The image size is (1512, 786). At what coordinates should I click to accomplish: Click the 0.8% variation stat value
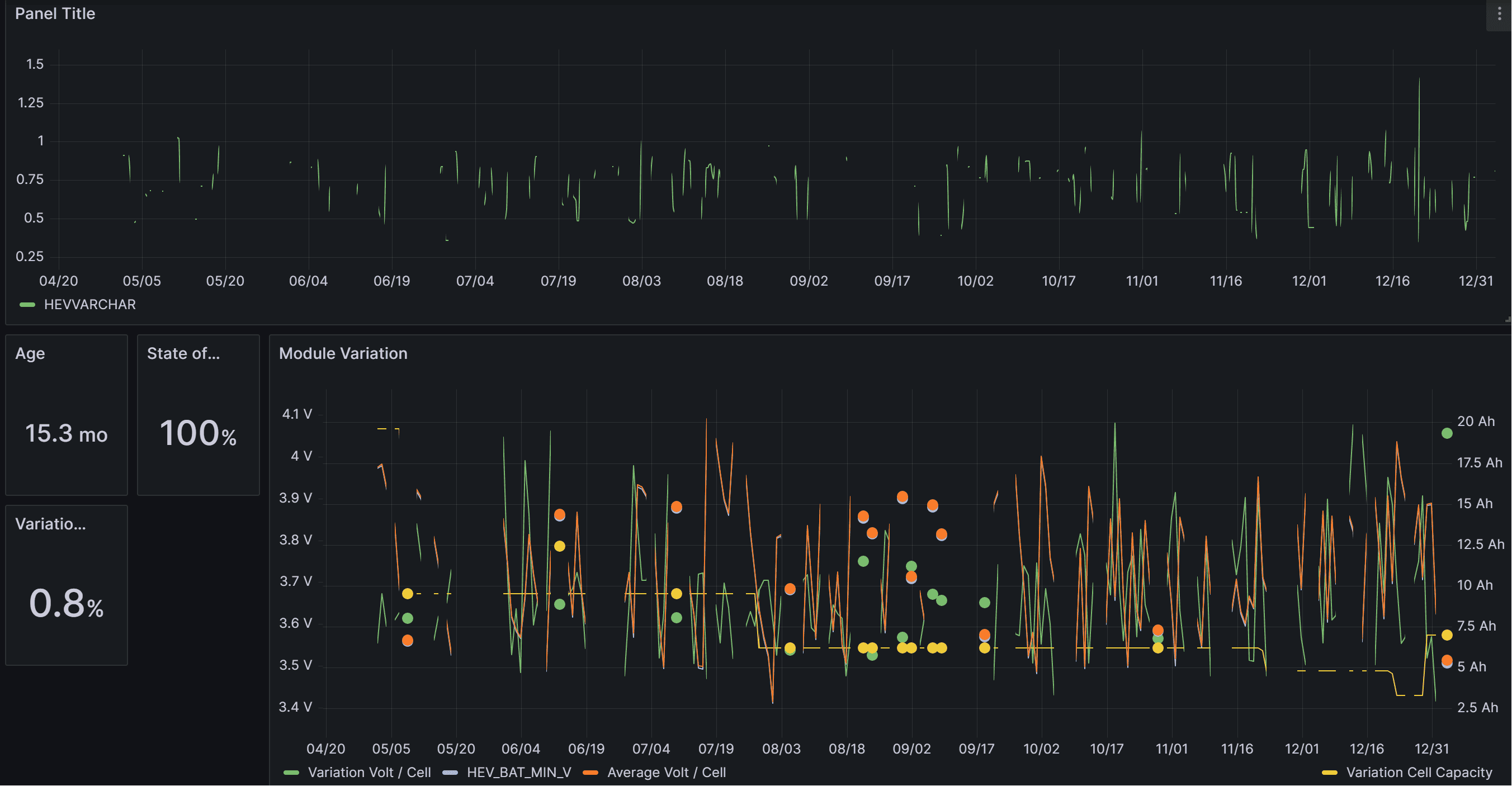pos(67,604)
